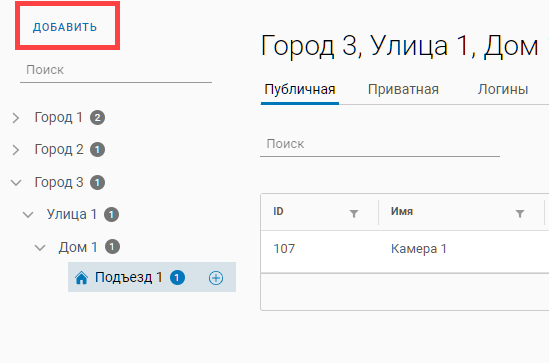Screen dimensions: 549x363
Task: Click the plus icon next to Подъезд 1
Action: [x=216, y=278]
